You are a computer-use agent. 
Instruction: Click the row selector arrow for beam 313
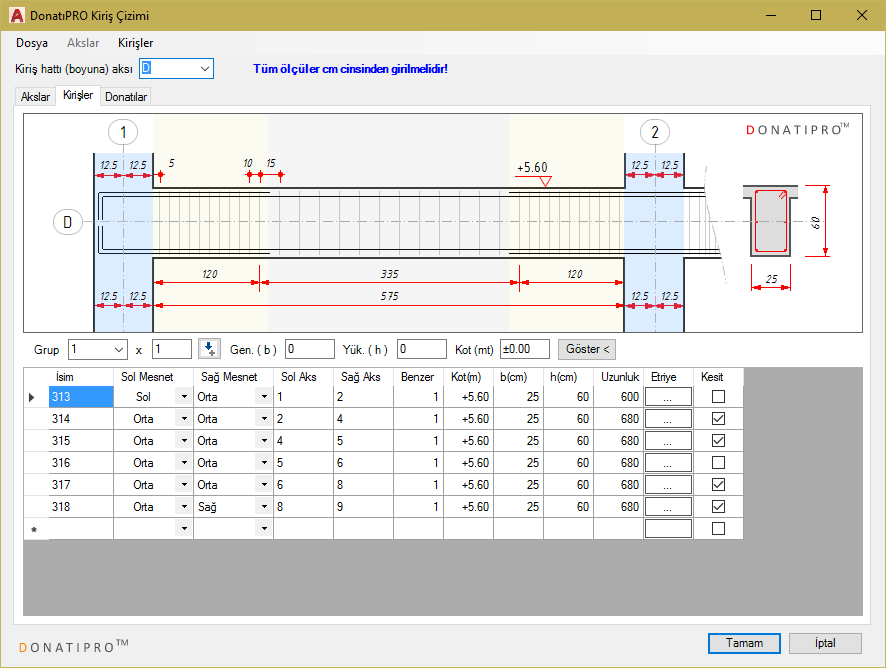click(x=32, y=397)
